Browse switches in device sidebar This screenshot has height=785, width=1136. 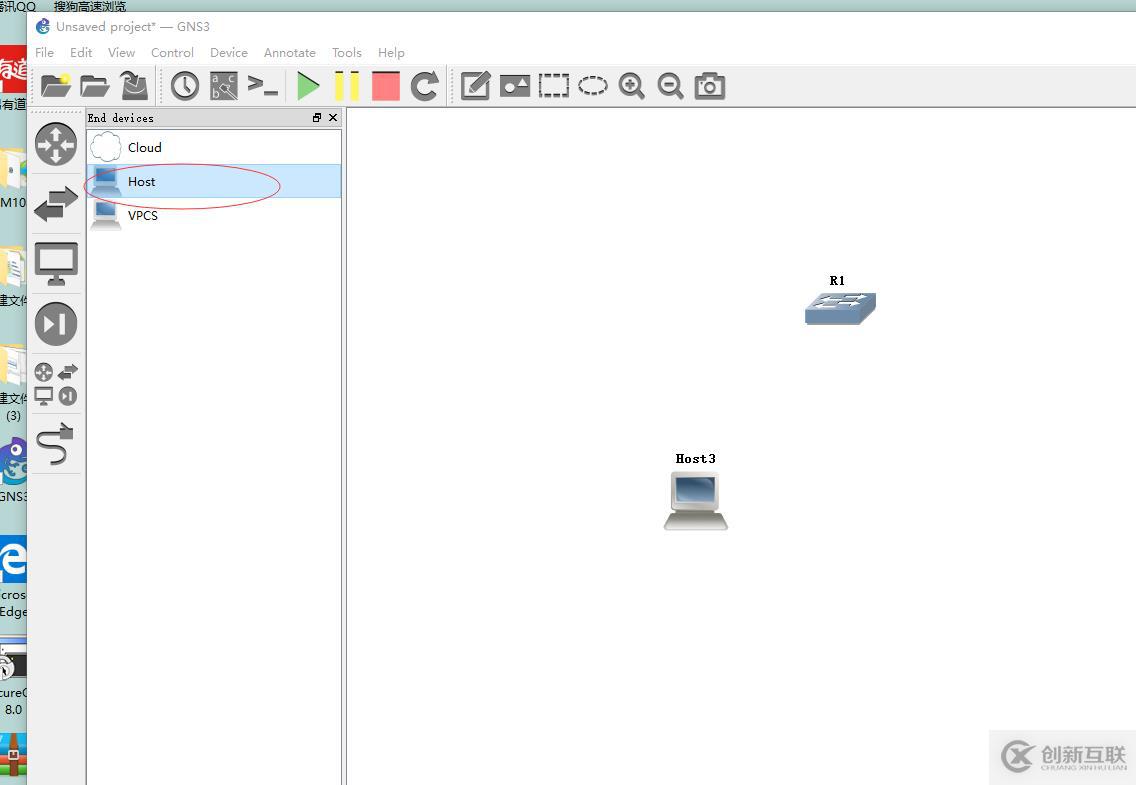click(x=56, y=203)
